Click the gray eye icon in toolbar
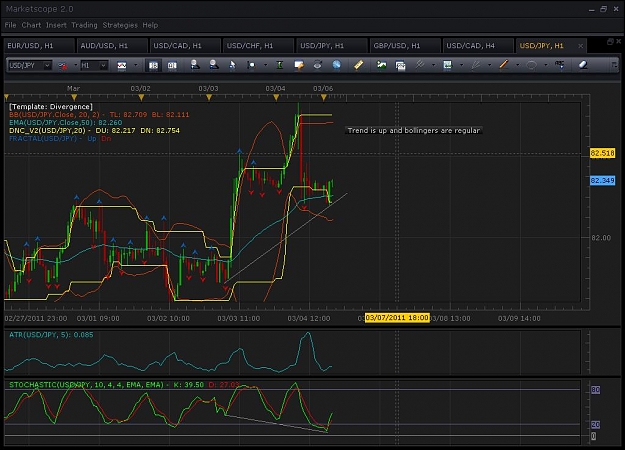This screenshot has height=450, width=625. (317, 65)
